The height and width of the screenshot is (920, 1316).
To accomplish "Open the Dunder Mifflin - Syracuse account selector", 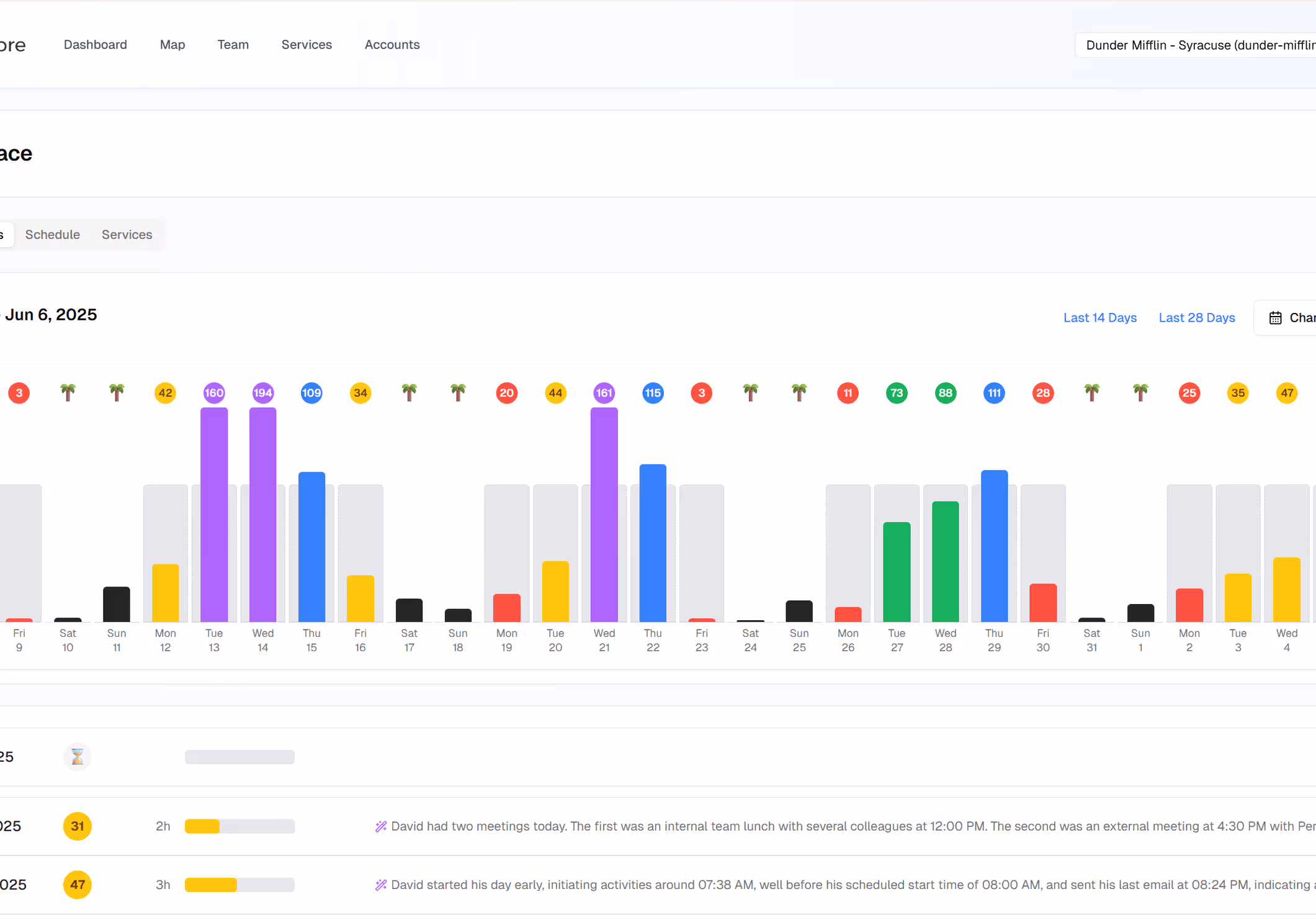I will 1197,45.
